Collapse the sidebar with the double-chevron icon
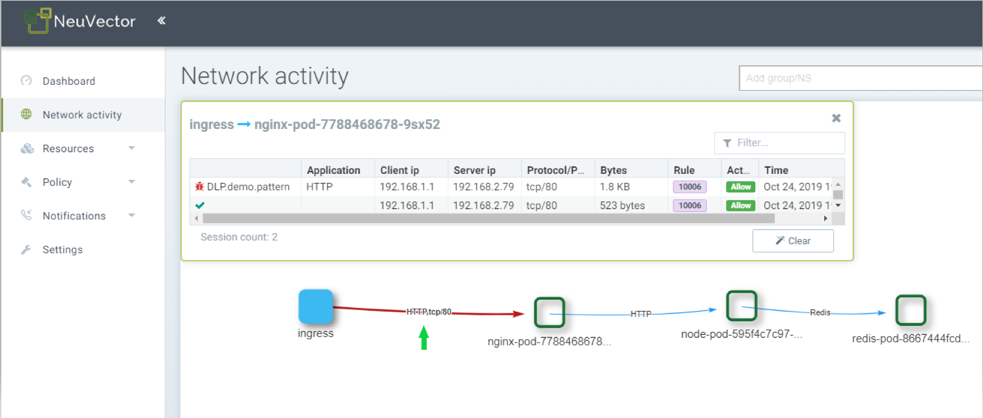Image resolution: width=983 pixels, height=418 pixels. [161, 21]
